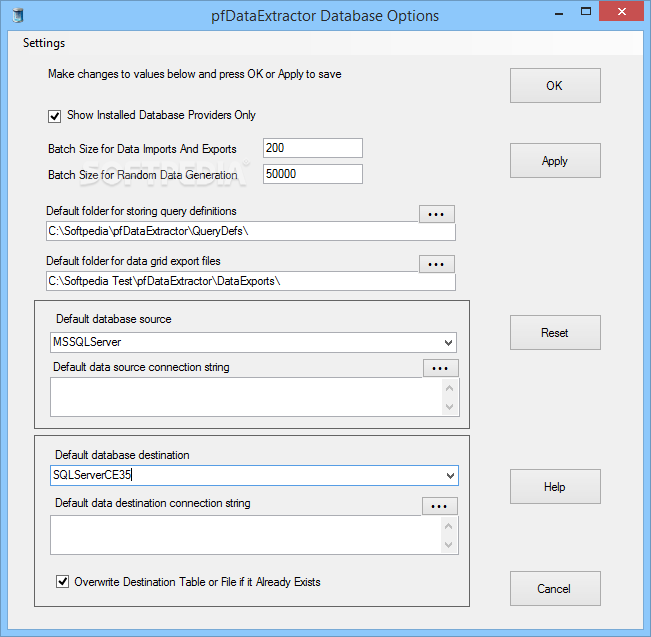
Task: Click the Apply button
Action: (x=555, y=161)
